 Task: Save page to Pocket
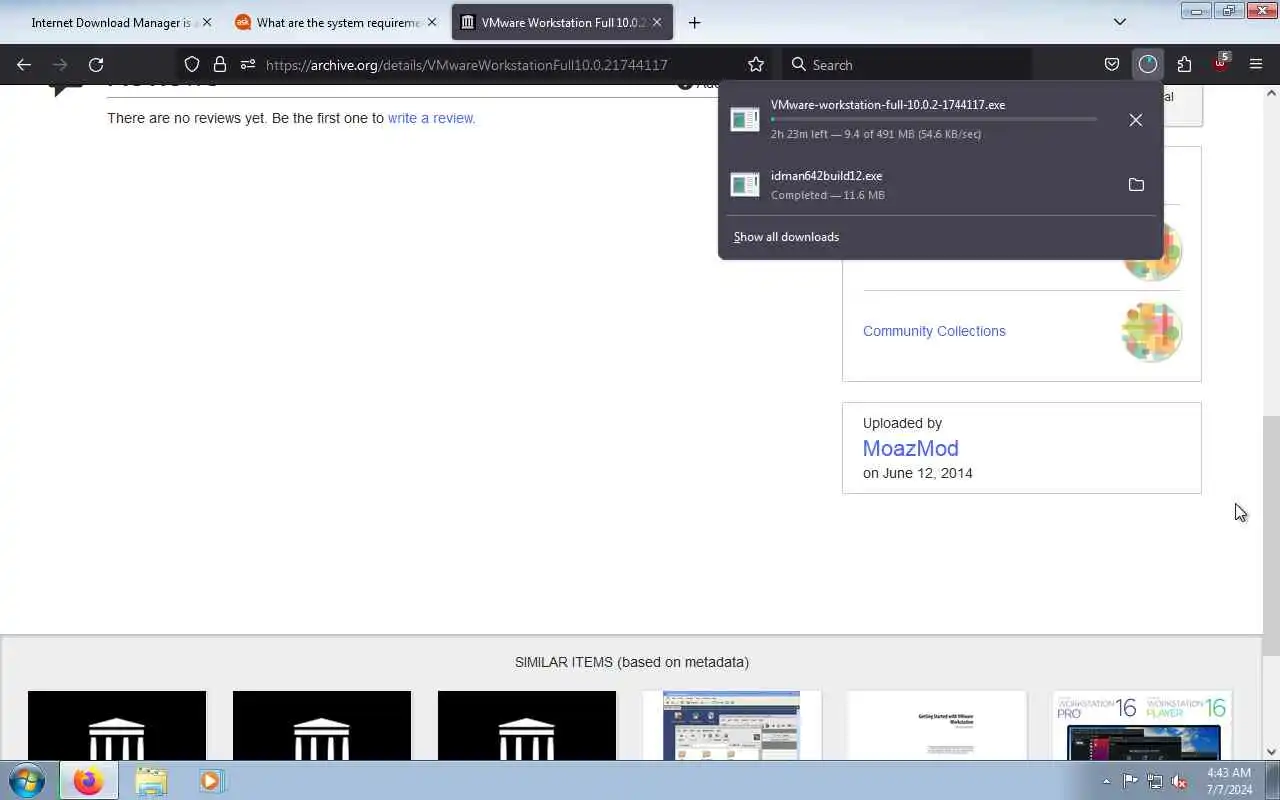(x=1112, y=65)
